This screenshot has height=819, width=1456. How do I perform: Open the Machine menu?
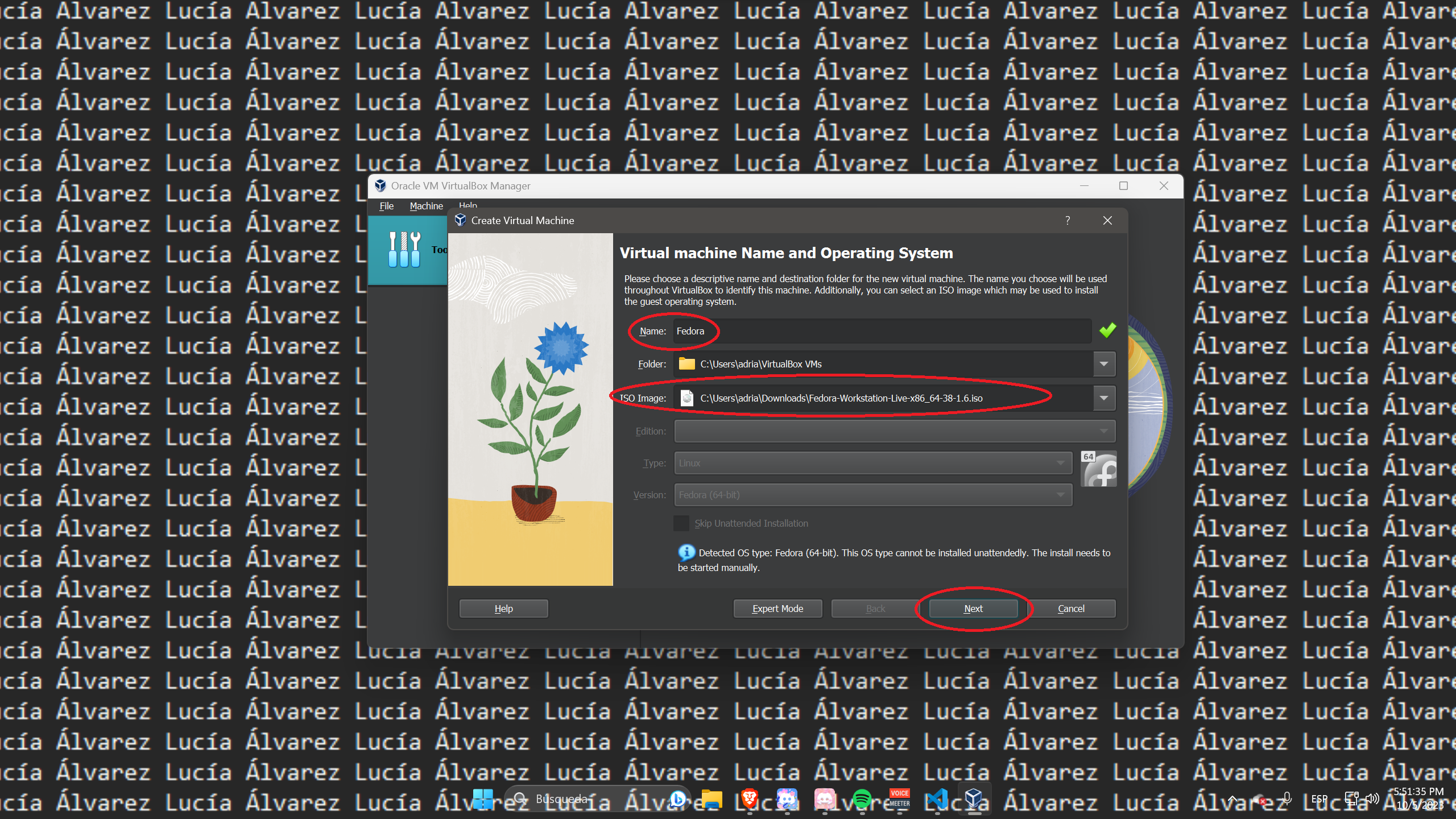[x=426, y=206]
